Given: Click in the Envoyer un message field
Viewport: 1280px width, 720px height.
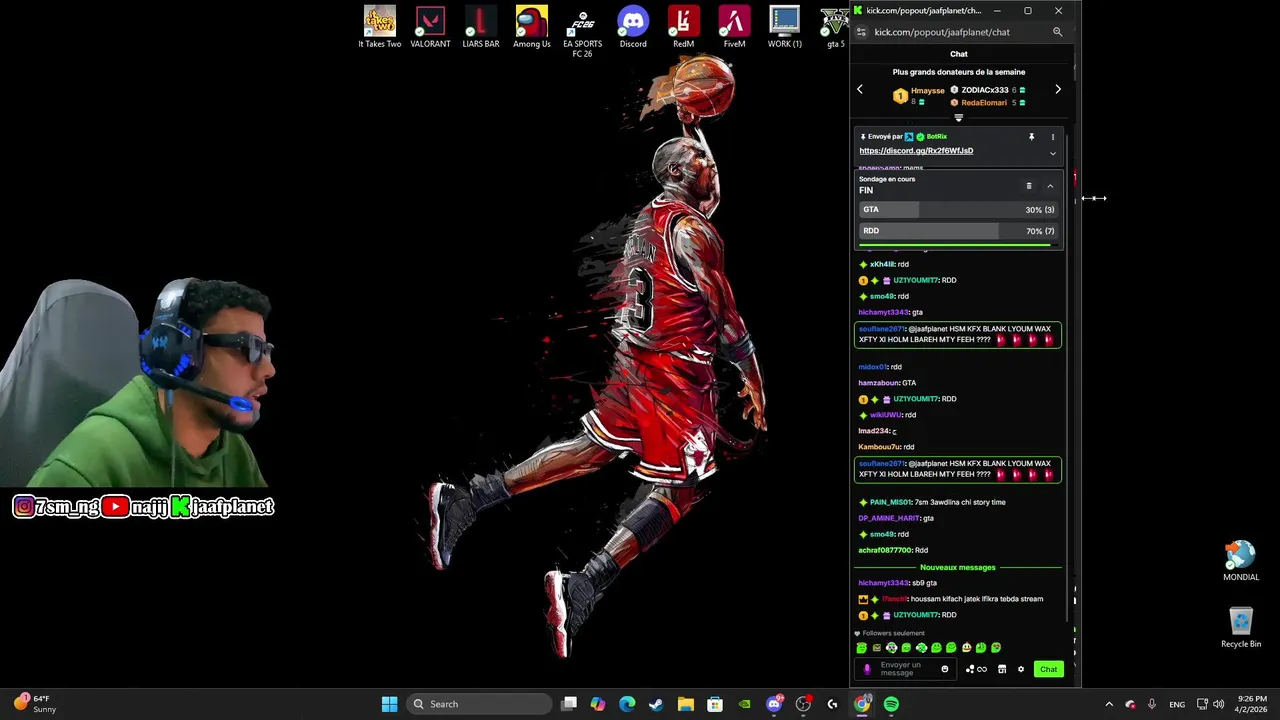Looking at the screenshot, I should coord(906,669).
